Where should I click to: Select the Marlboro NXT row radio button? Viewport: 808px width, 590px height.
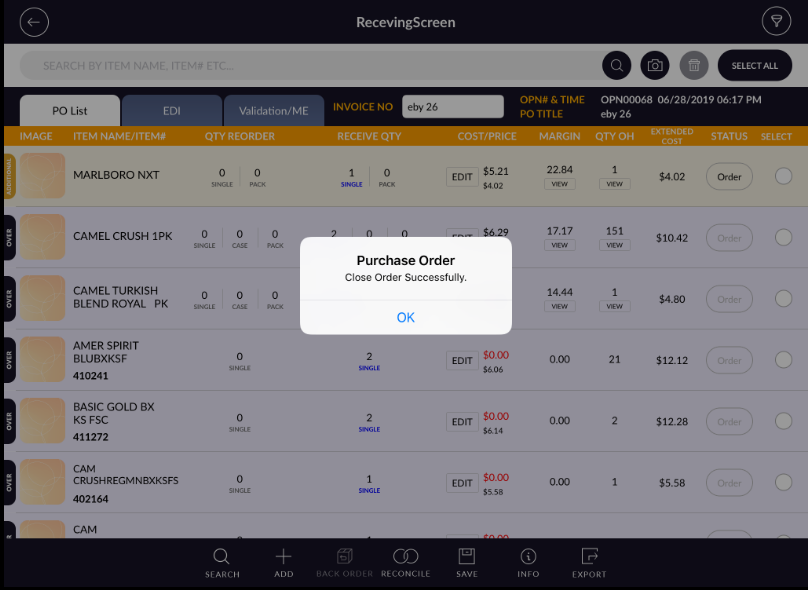(x=783, y=177)
